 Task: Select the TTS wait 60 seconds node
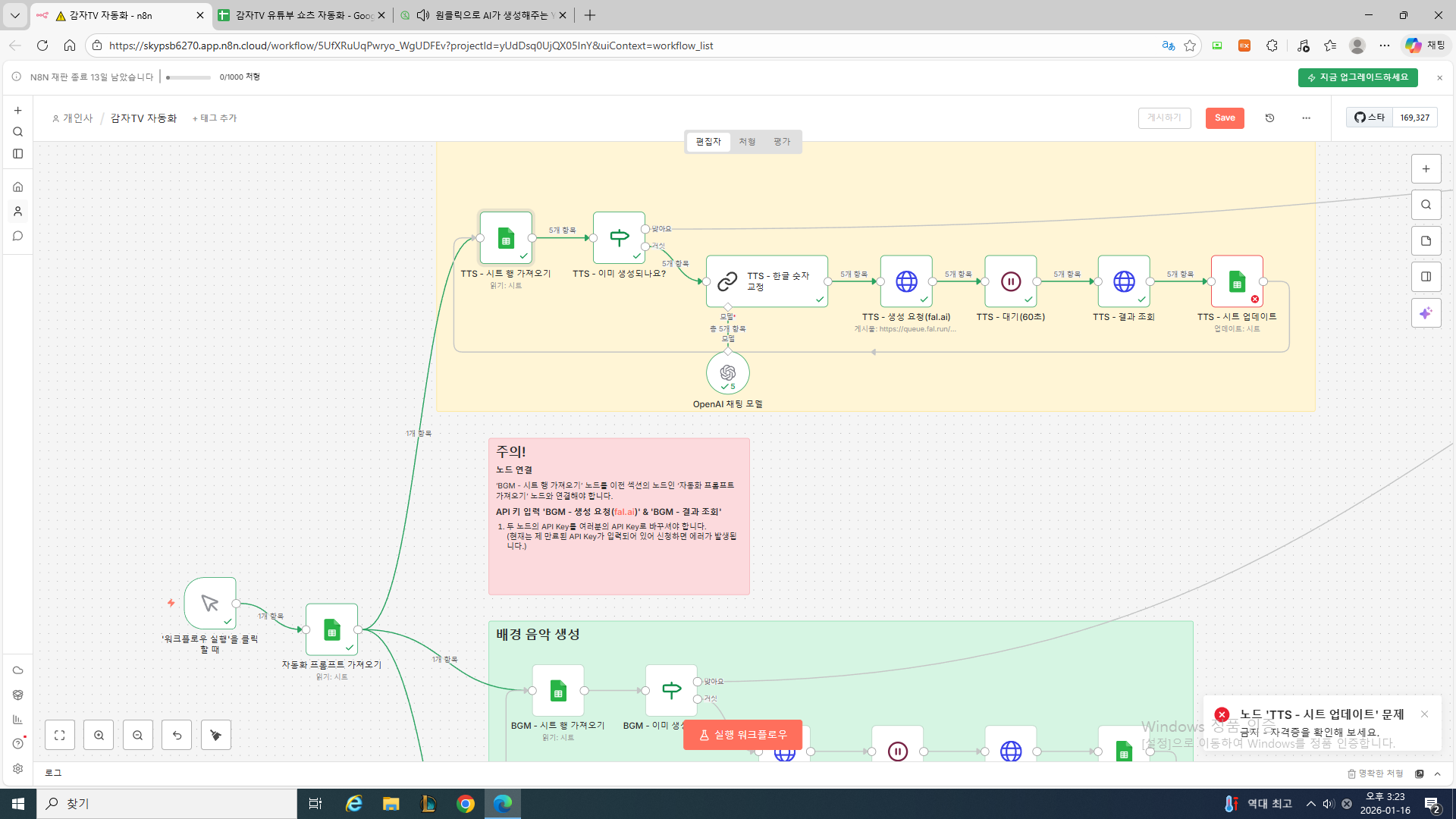coord(1010,281)
